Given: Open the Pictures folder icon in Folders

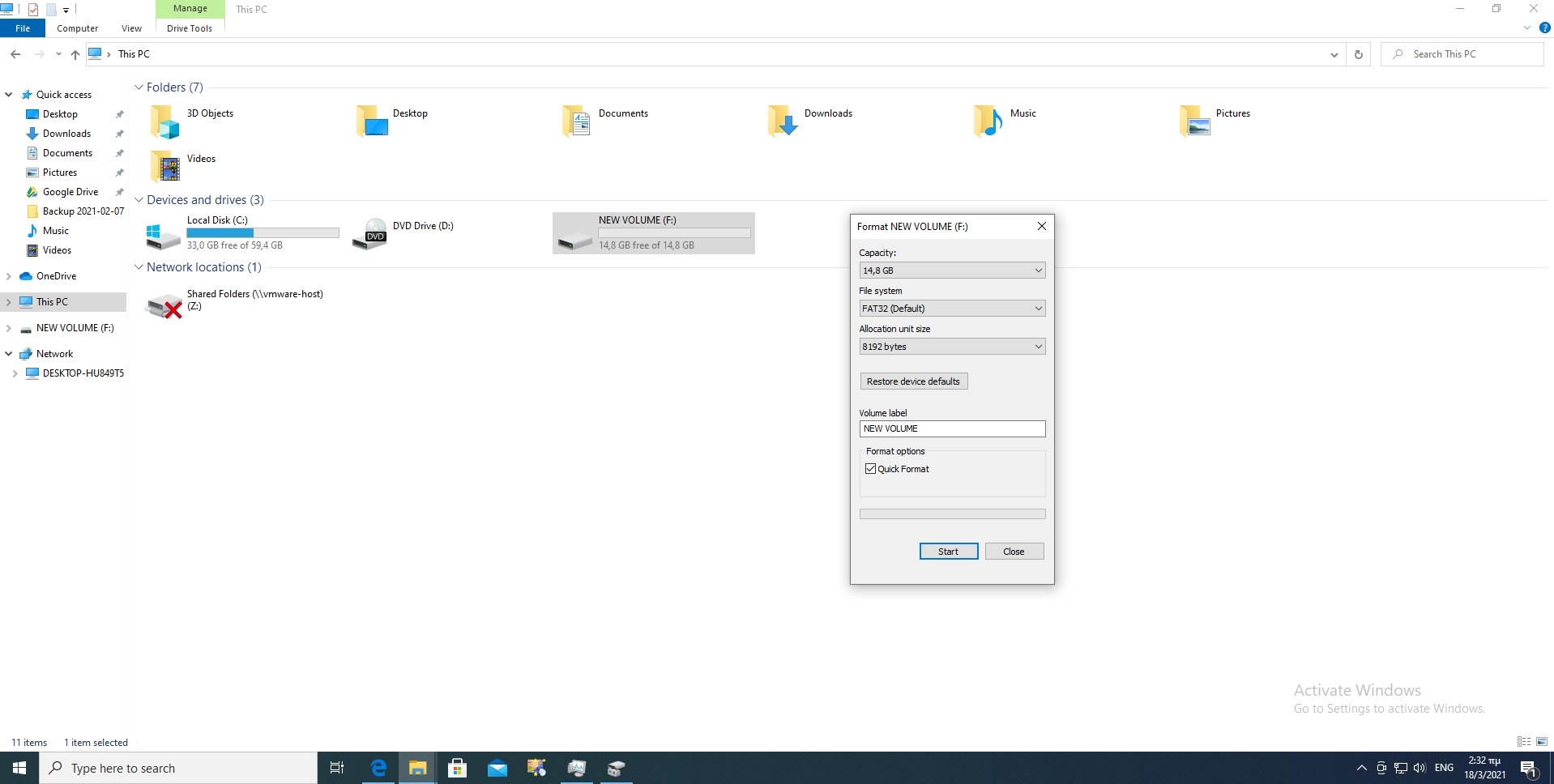Looking at the screenshot, I should pyautogui.click(x=1195, y=121).
